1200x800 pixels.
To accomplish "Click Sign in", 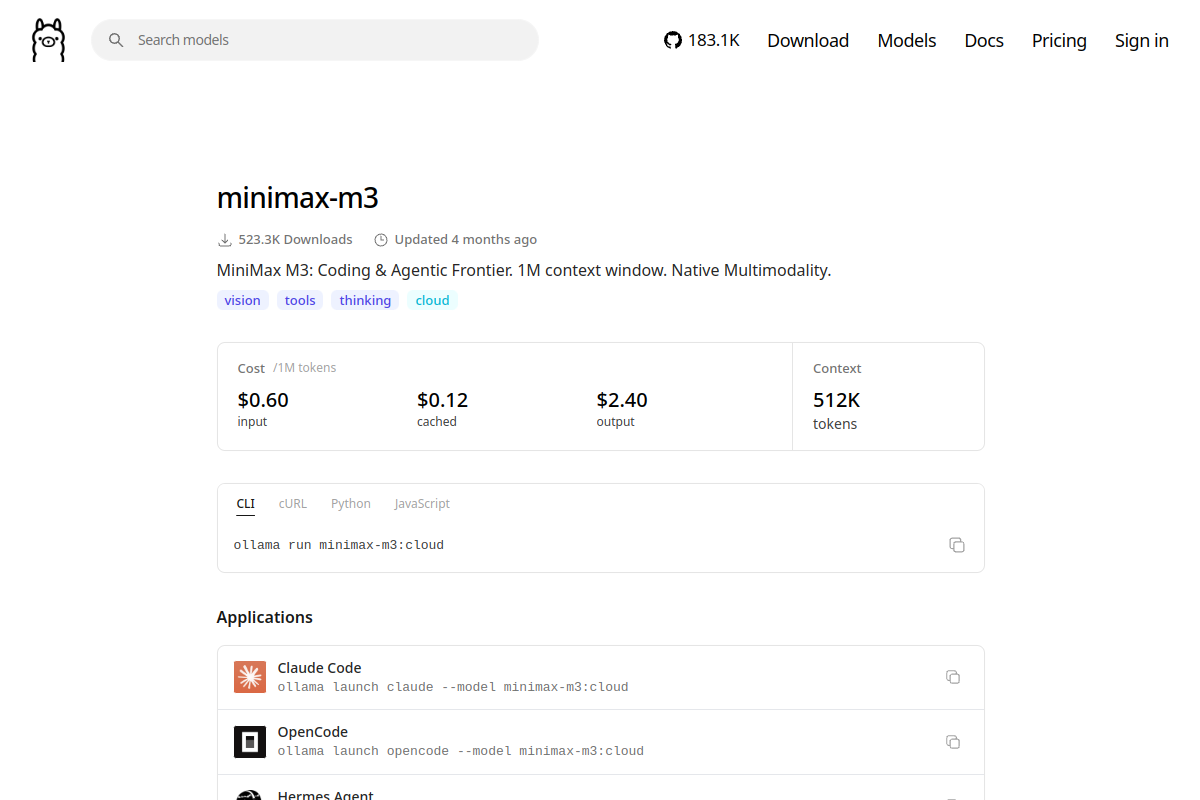I will [1142, 40].
